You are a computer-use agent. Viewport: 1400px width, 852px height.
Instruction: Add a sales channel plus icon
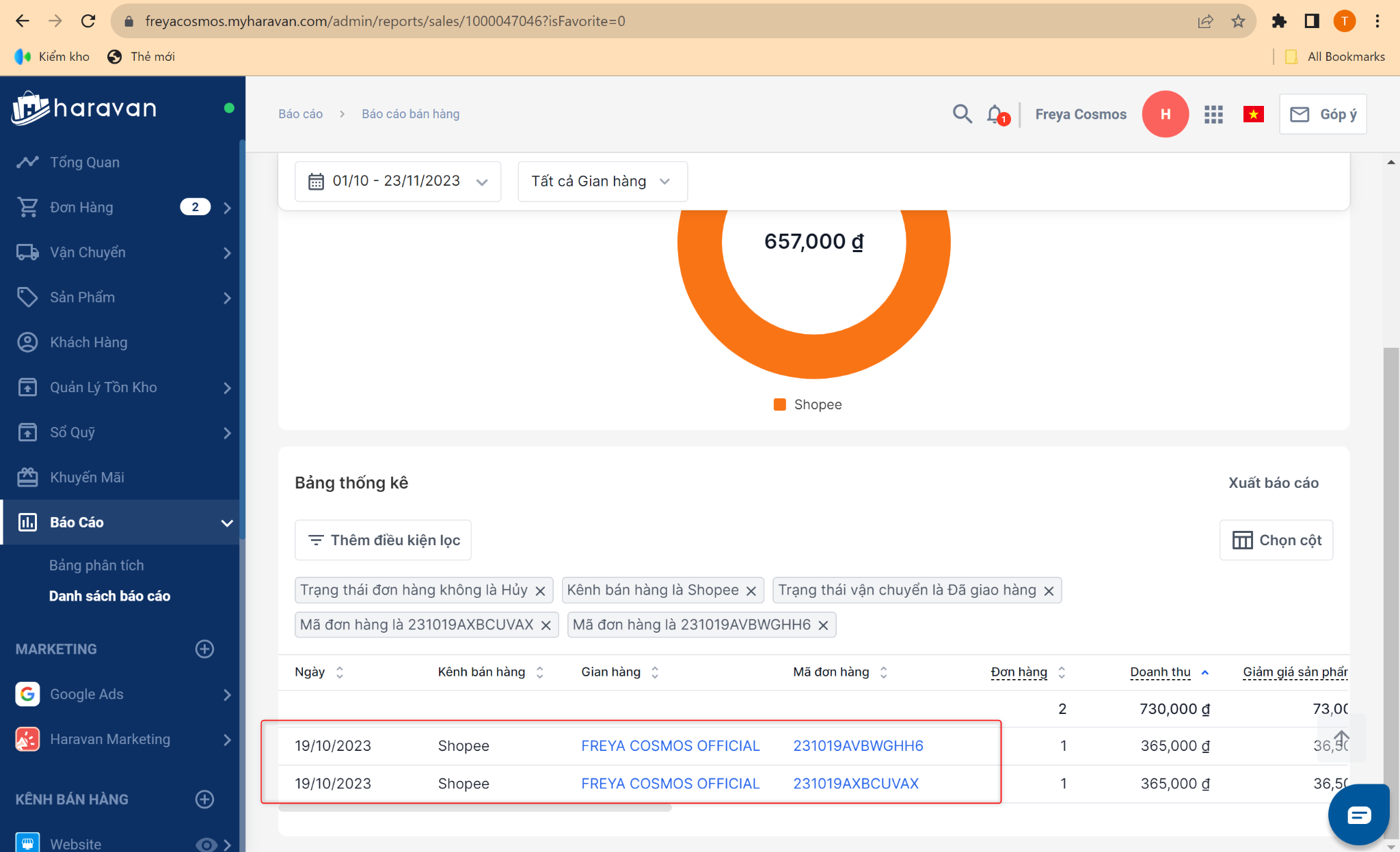204,799
